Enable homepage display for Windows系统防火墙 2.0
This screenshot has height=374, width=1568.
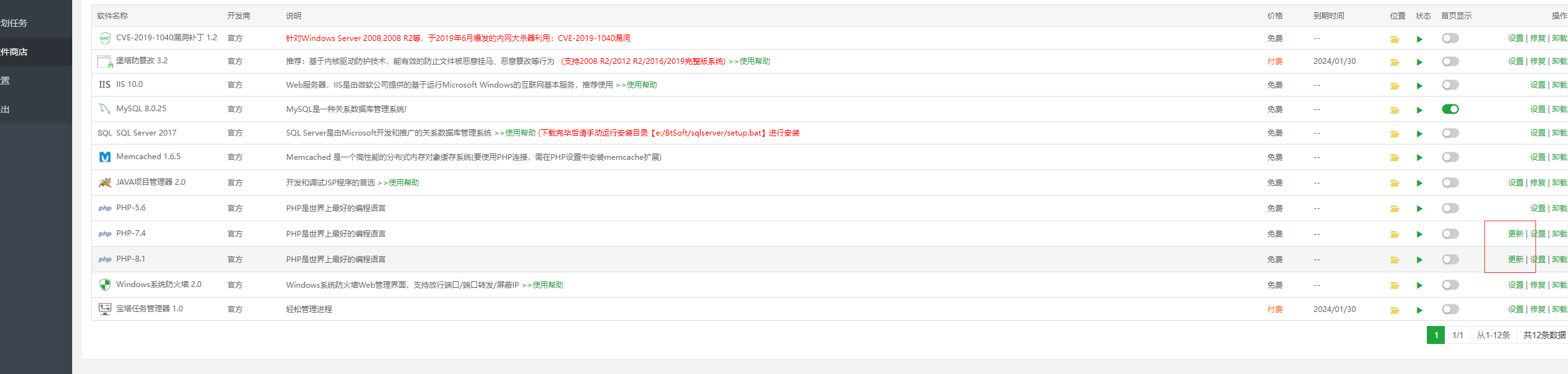(1450, 284)
